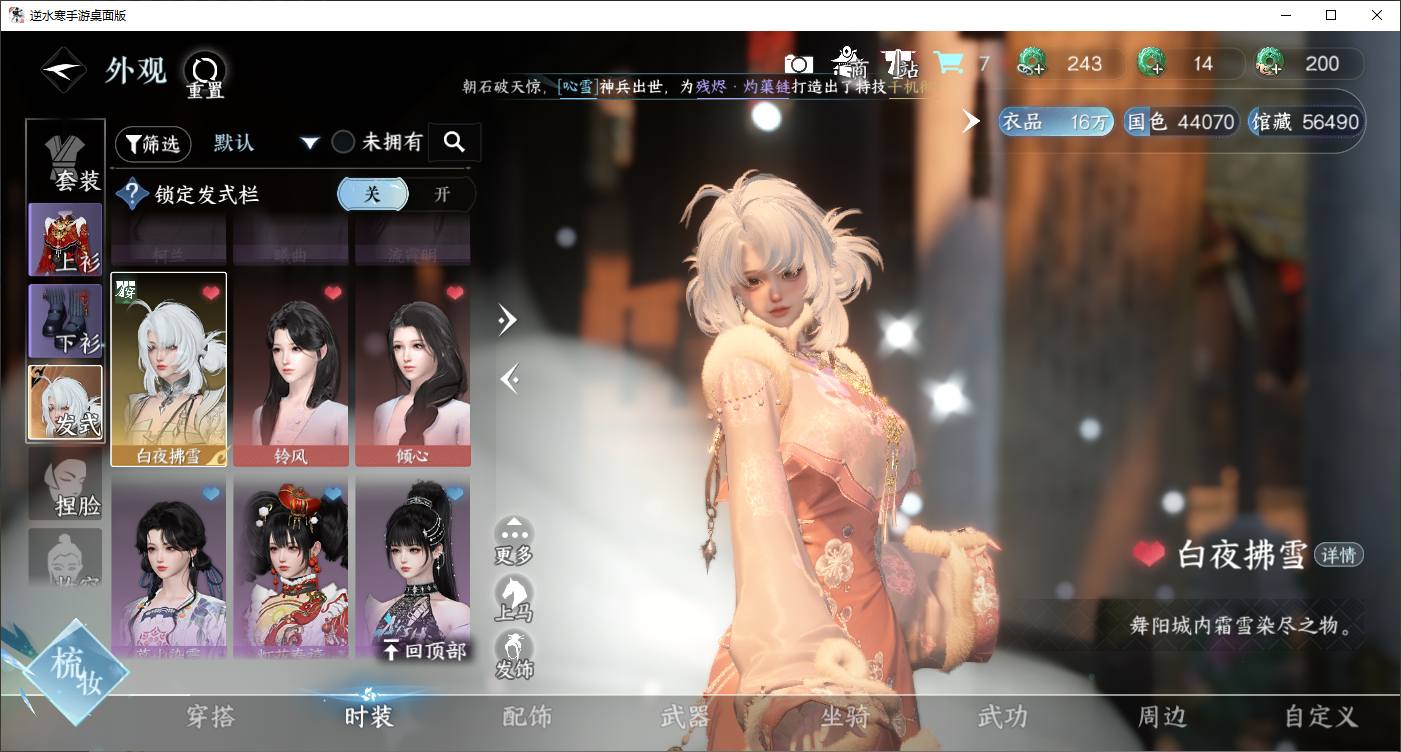Click the cart count number 7
Image resolution: width=1401 pixels, height=752 pixels.
click(x=984, y=64)
